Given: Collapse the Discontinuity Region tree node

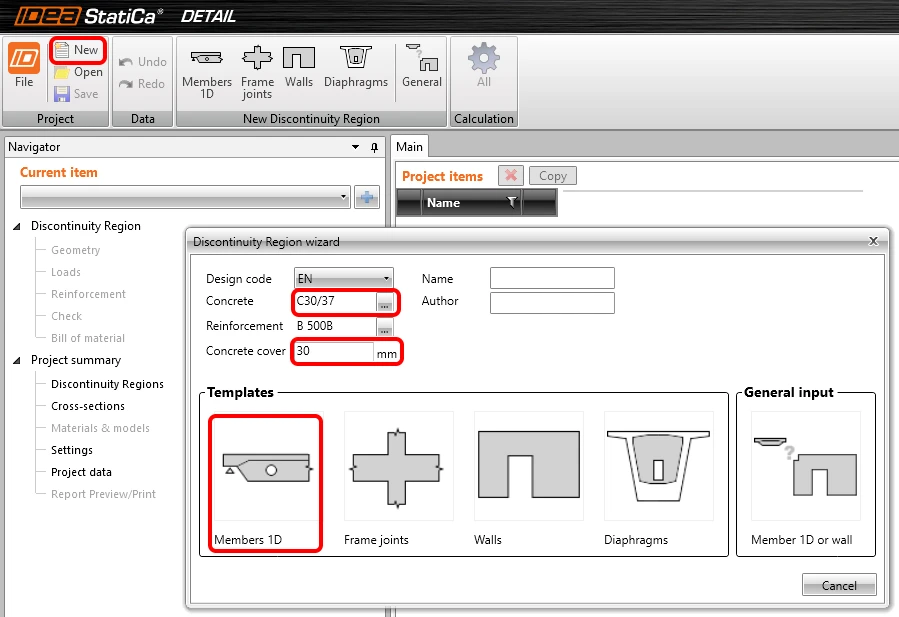Looking at the screenshot, I should click(x=17, y=227).
